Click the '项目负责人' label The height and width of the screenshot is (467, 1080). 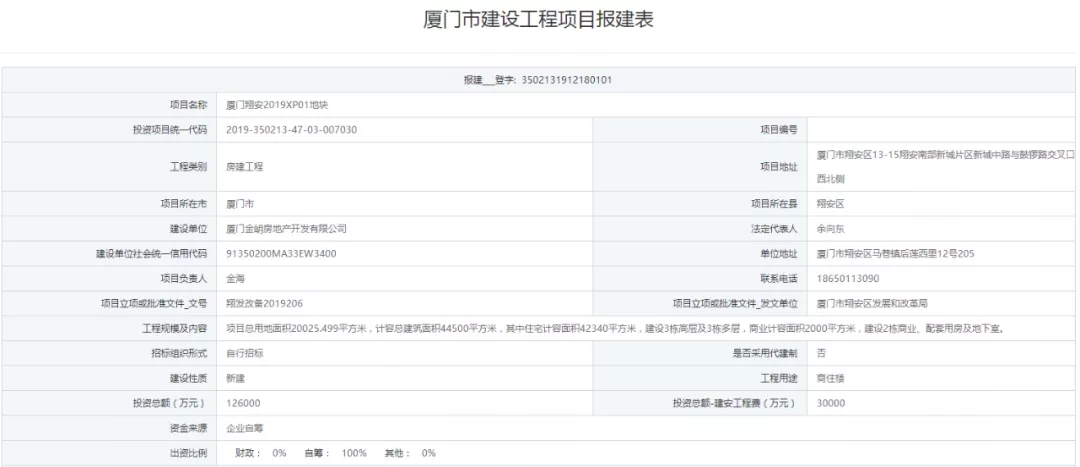(184, 278)
